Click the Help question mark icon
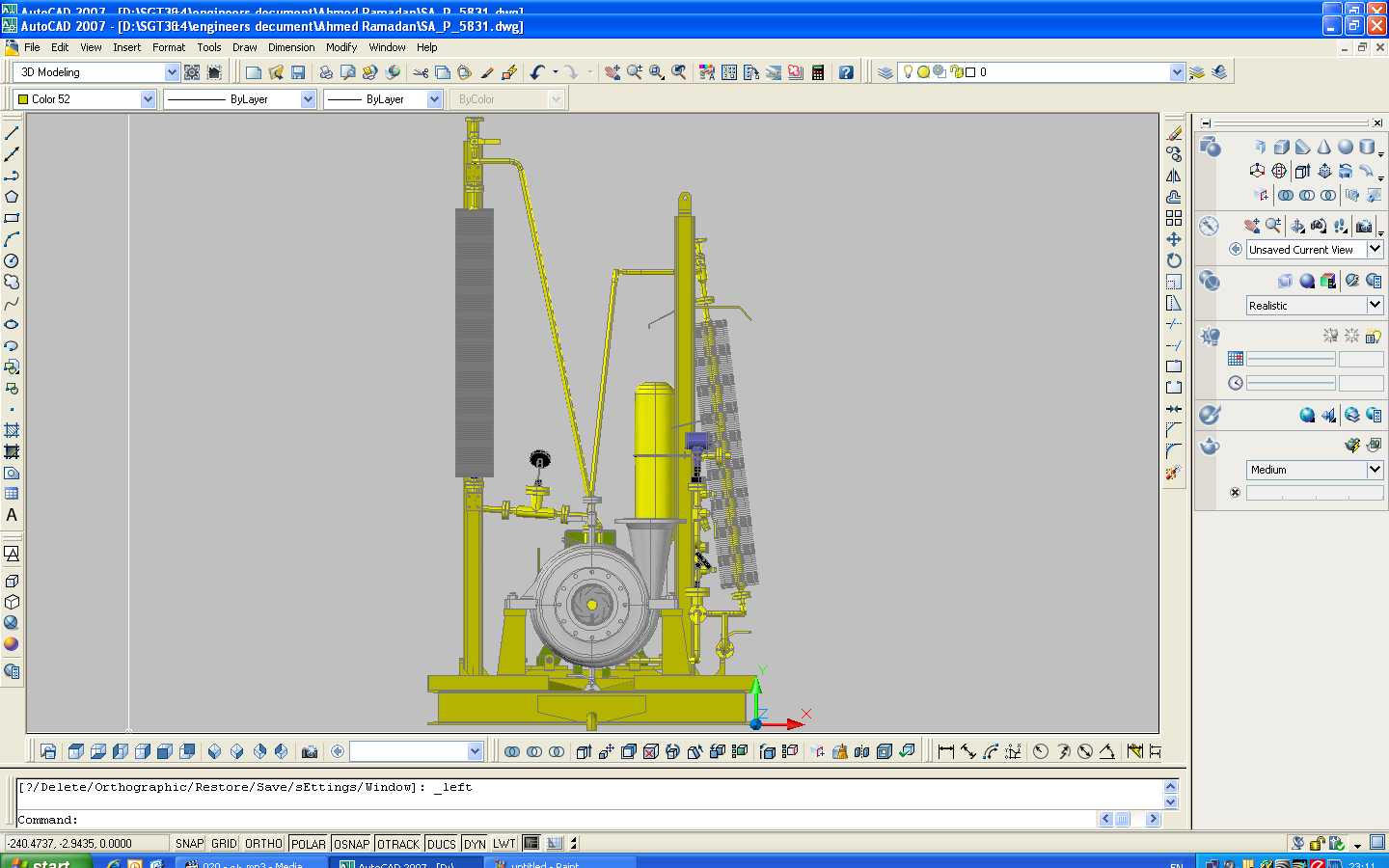1389x868 pixels. 846,72
